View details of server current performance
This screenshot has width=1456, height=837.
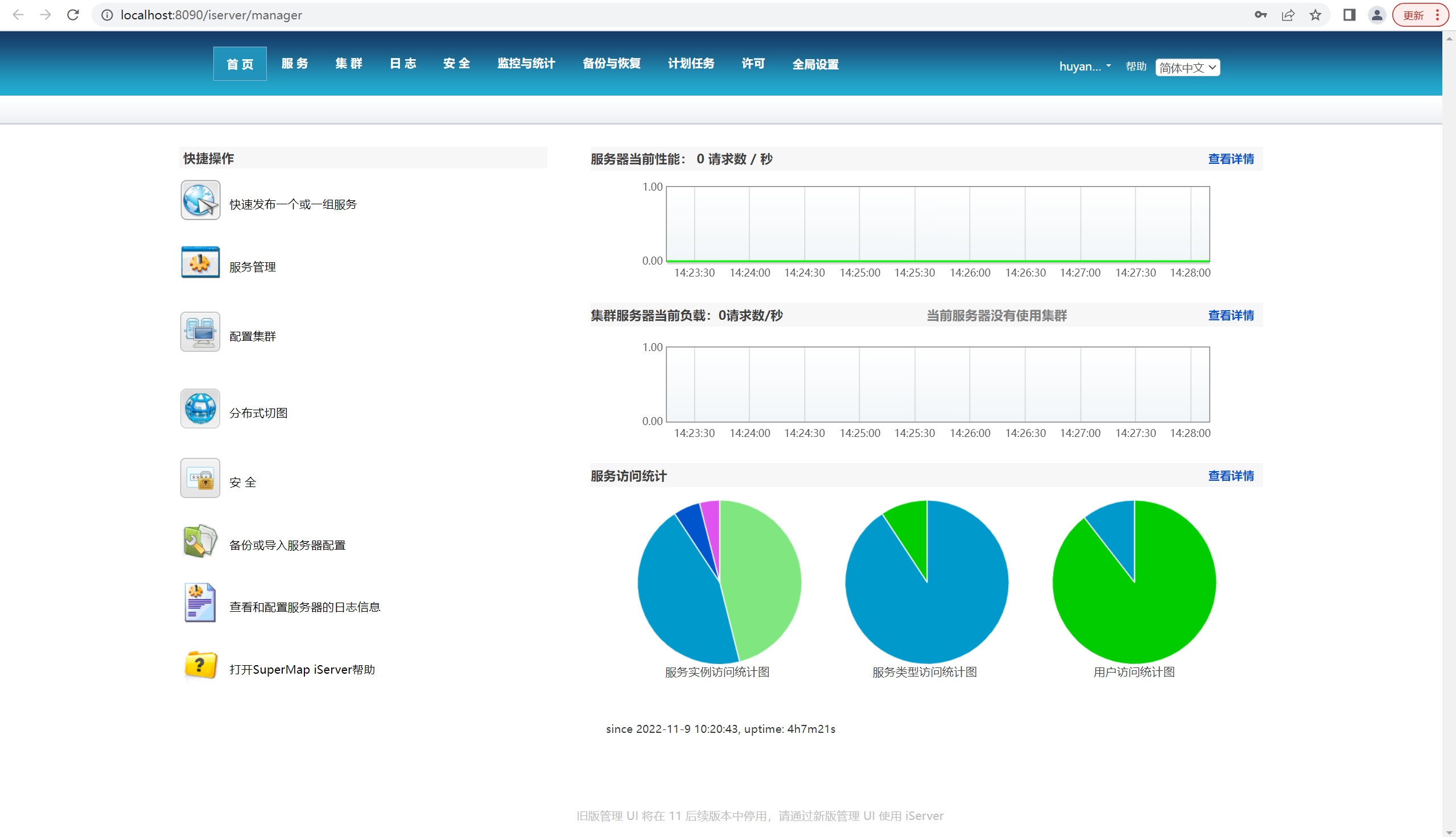pyautogui.click(x=1231, y=159)
